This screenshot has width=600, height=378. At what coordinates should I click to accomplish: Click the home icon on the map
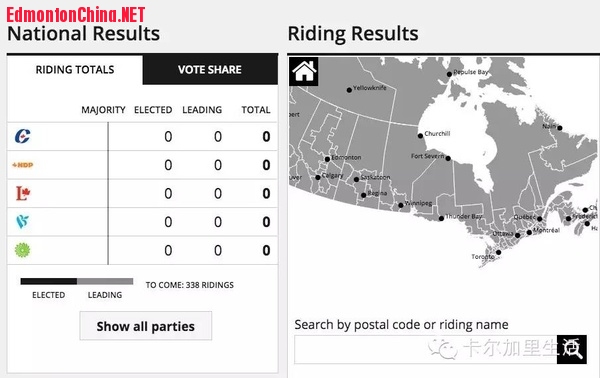pos(304,71)
